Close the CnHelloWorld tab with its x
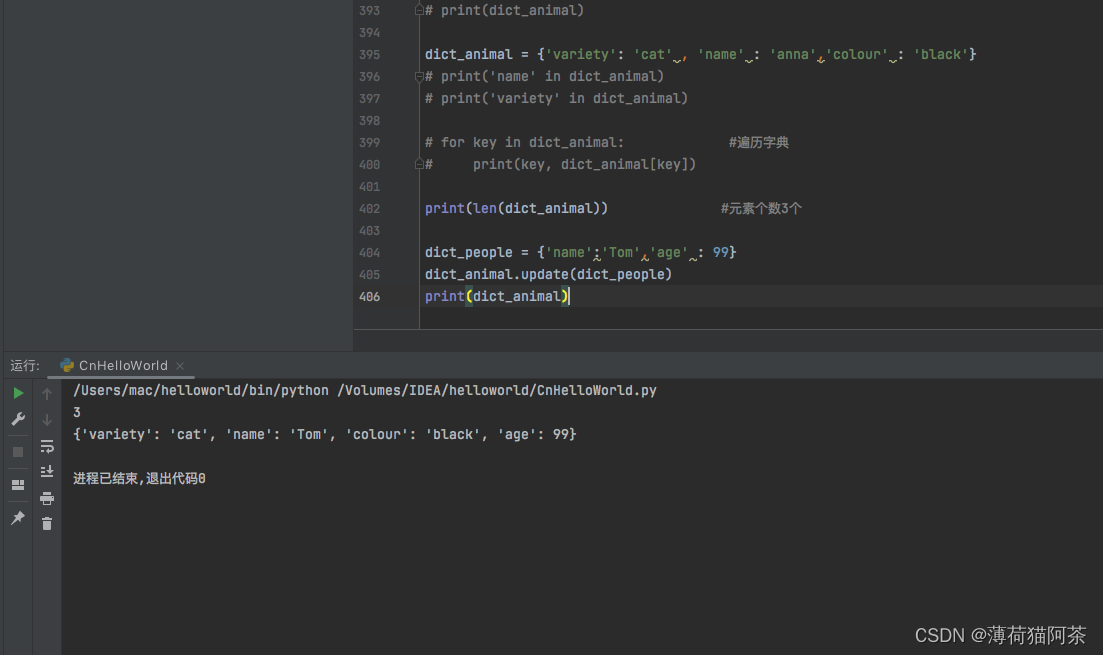The height and width of the screenshot is (655, 1103). pos(179,366)
